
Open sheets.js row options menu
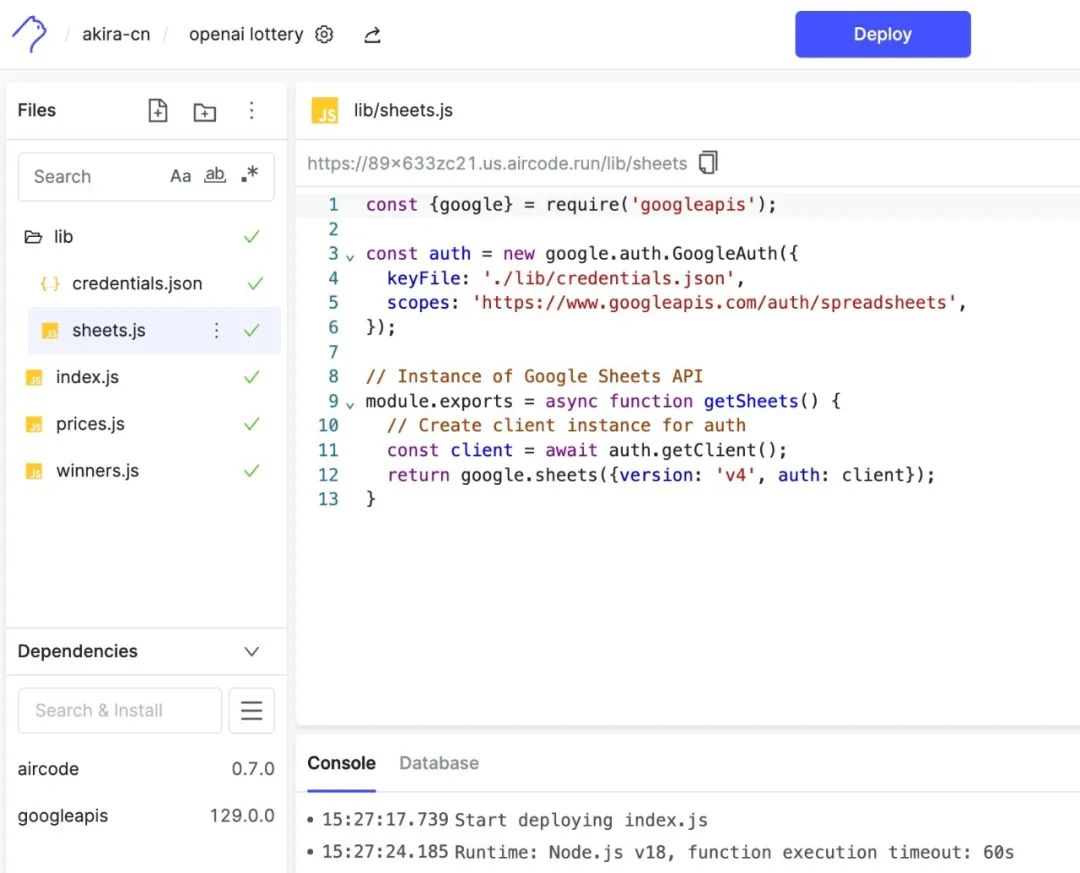(216, 331)
